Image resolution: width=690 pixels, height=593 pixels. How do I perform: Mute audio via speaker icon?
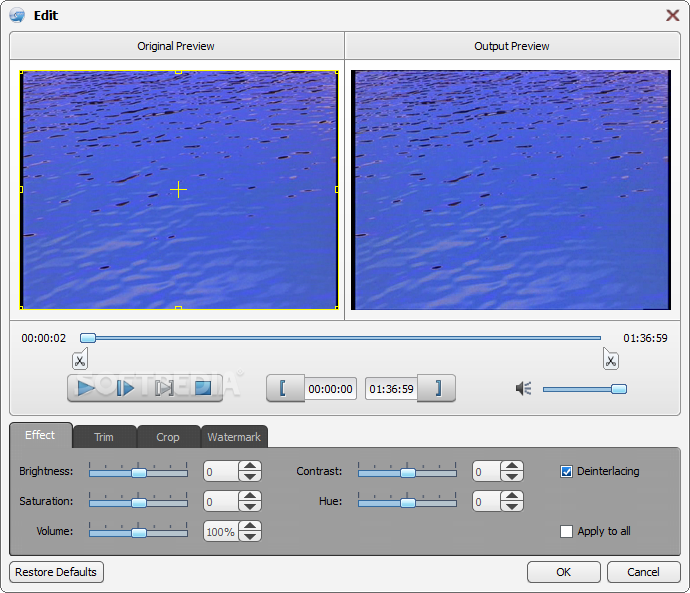click(x=524, y=388)
